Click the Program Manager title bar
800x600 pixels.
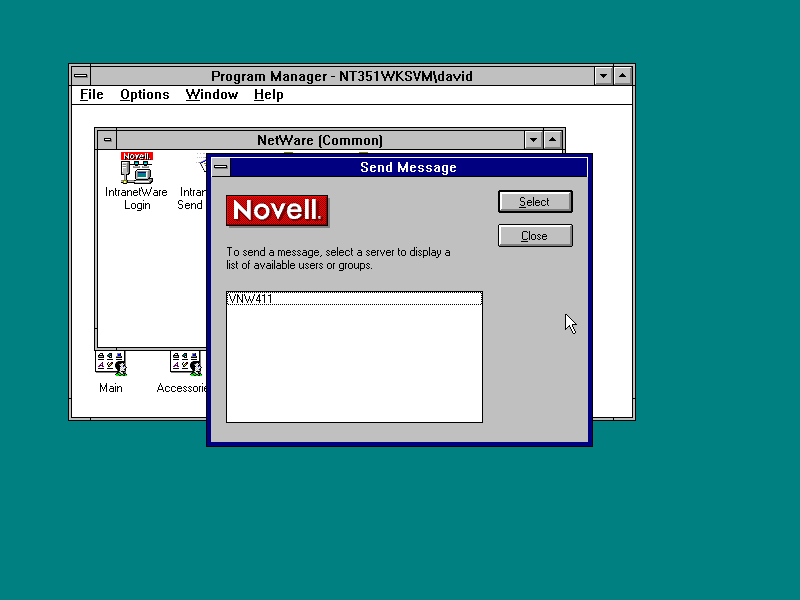click(342, 76)
